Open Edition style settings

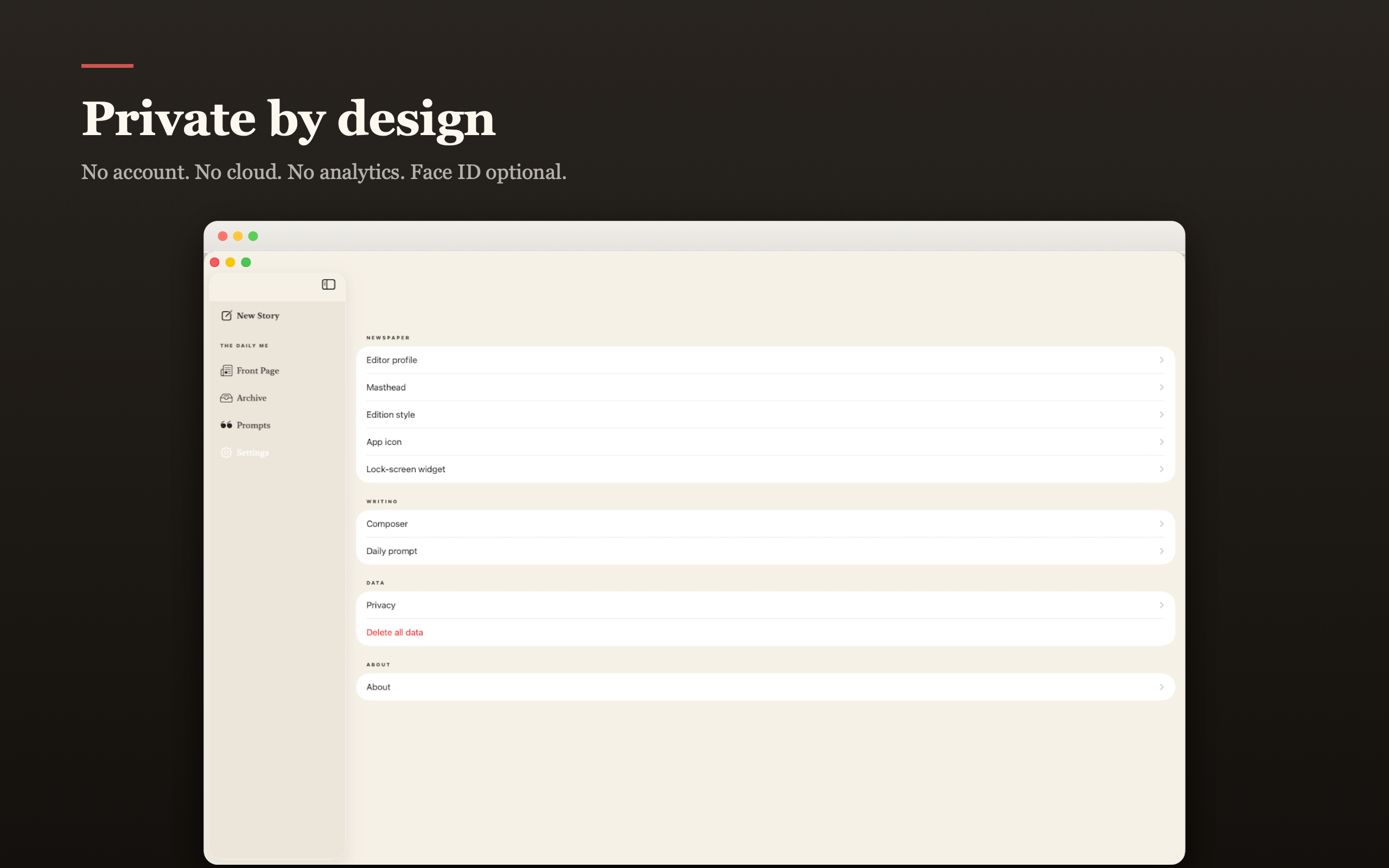pos(765,414)
